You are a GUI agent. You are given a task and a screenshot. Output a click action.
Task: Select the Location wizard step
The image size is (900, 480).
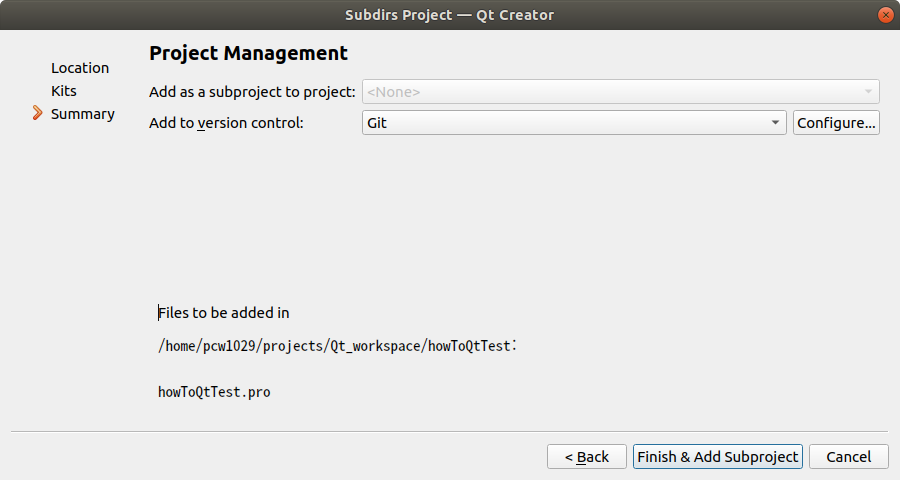click(x=80, y=68)
